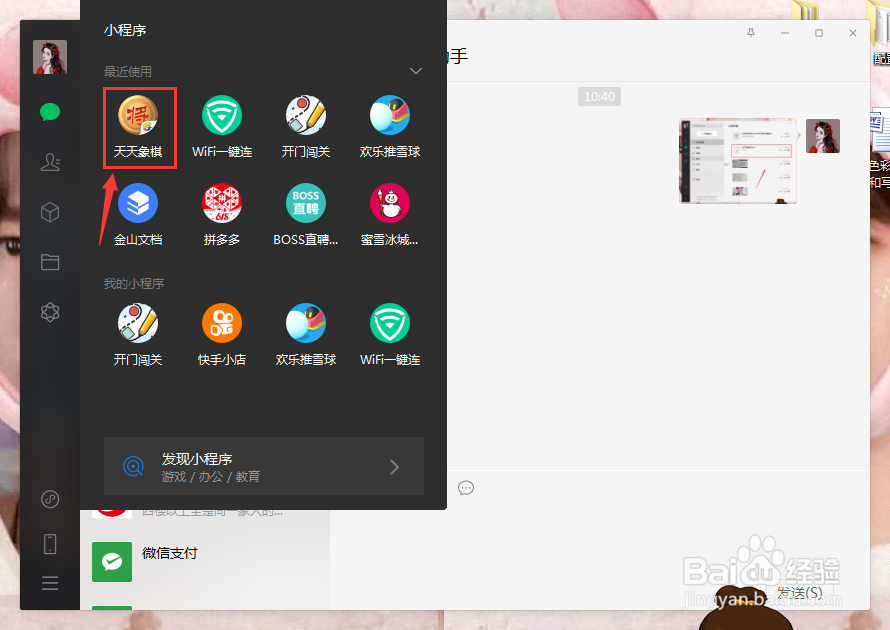Switch to the Chats sidebar icon
Screen dimensions: 890x630
pyautogui.click(x=50, y=112)
